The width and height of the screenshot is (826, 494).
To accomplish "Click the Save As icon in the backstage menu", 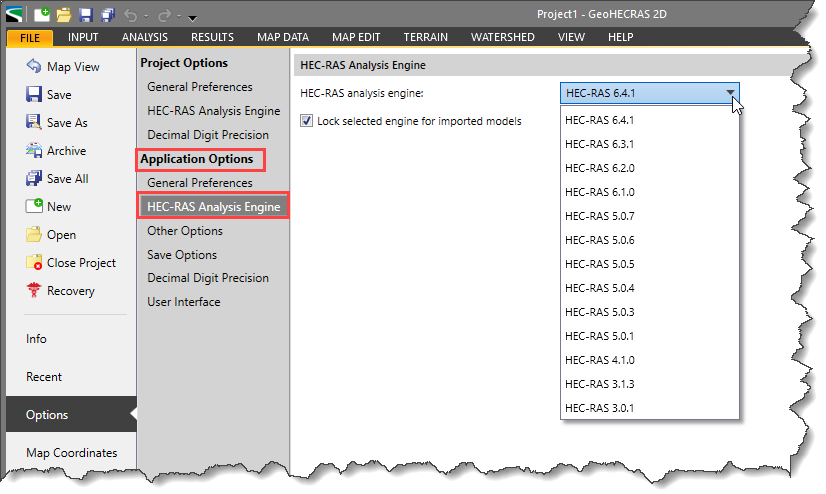I will pyautogui.click(x=34, y=122).
